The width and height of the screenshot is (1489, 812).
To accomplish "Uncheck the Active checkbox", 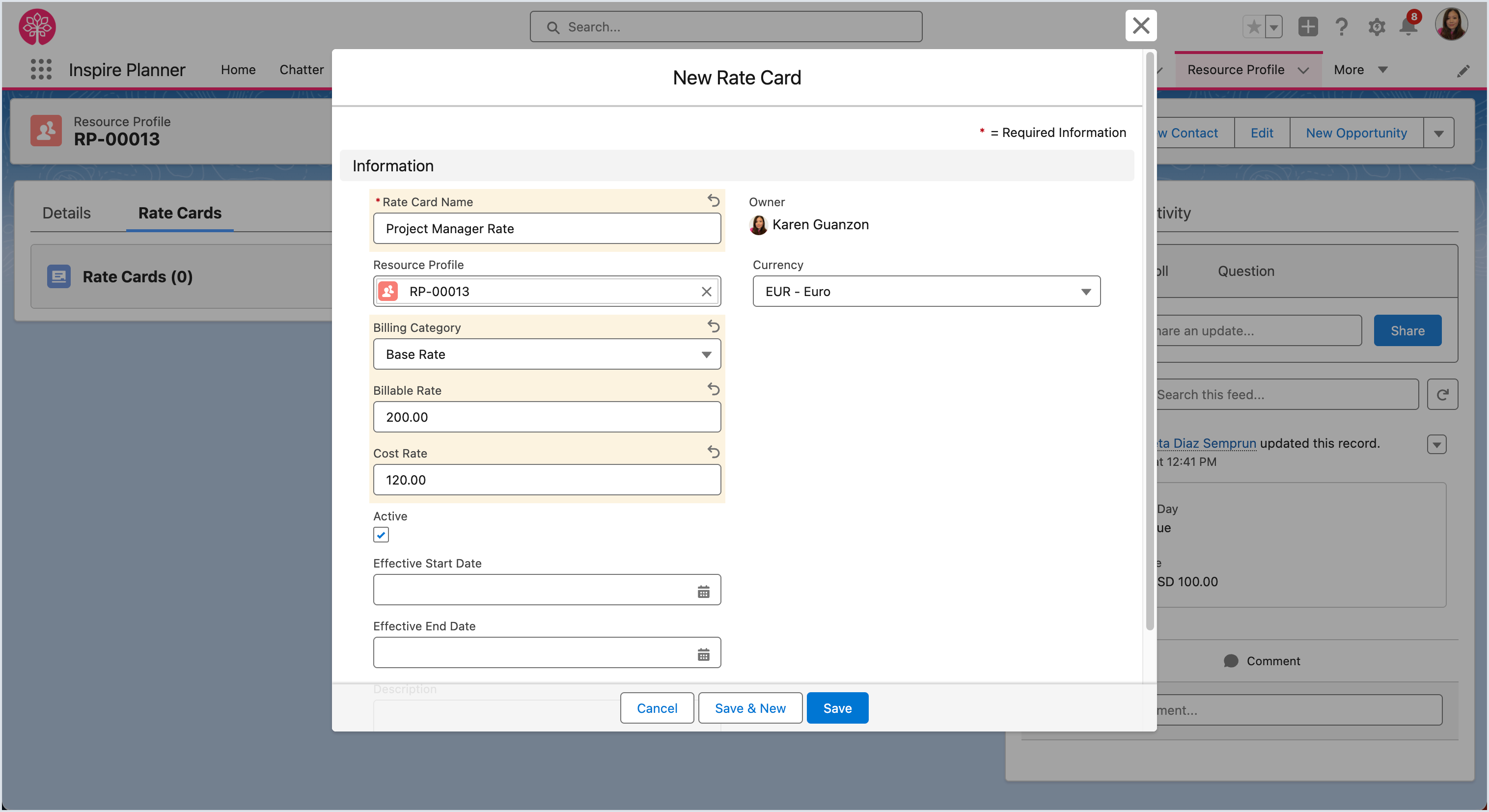I will (x=381, y=535).
